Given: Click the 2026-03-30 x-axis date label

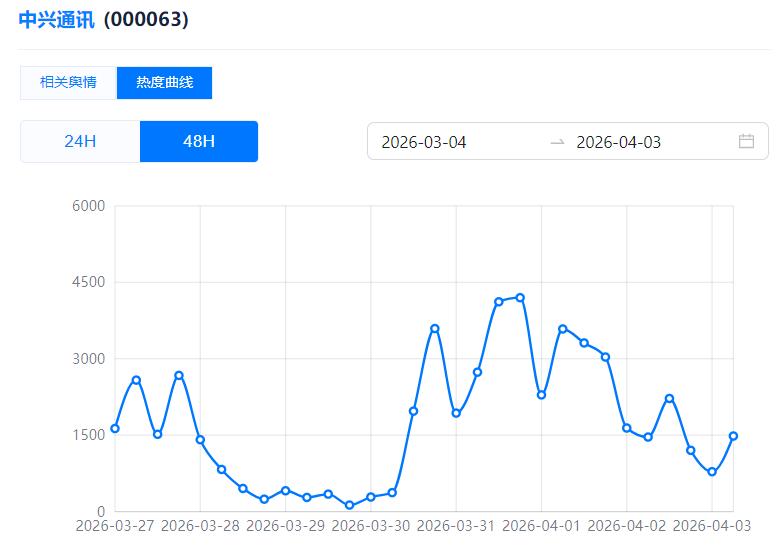Looking at the screenshot, I should (x=370, y=525).
